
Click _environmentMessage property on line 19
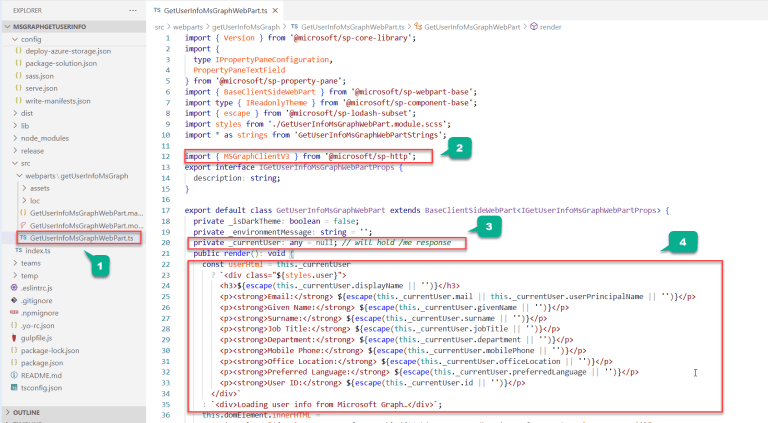(x=270, y=232)
